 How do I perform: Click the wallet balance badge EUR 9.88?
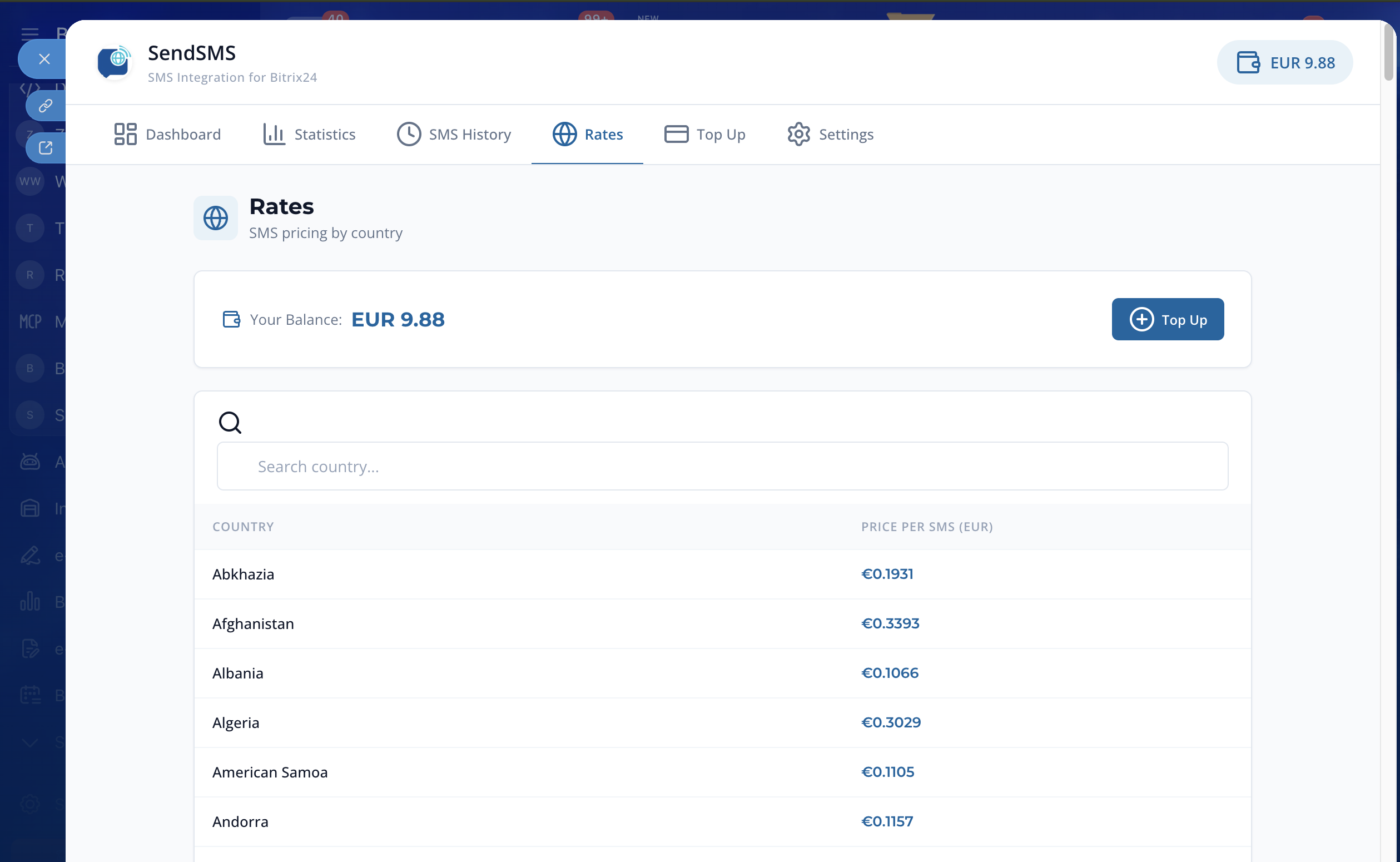point(1284,62)
